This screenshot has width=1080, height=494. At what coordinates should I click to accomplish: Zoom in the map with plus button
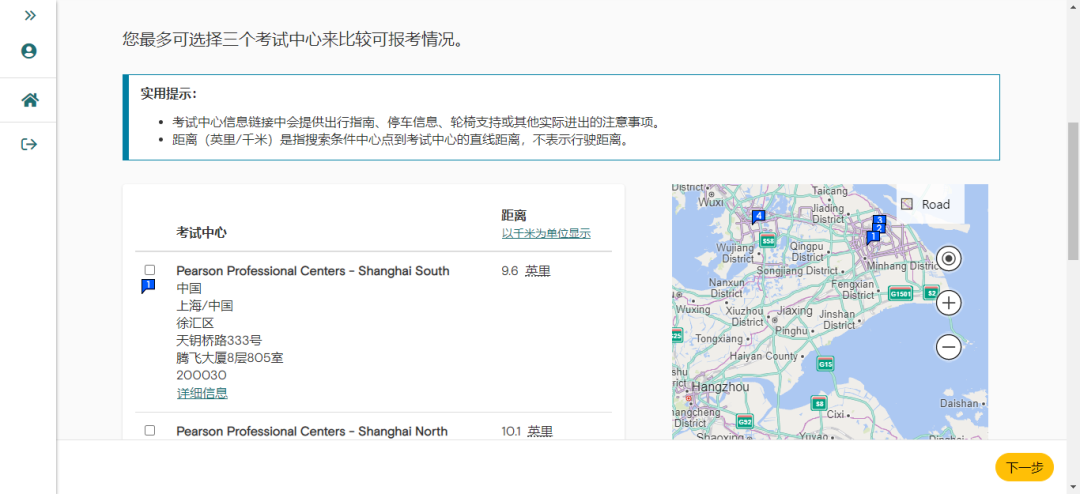point(948,302)
